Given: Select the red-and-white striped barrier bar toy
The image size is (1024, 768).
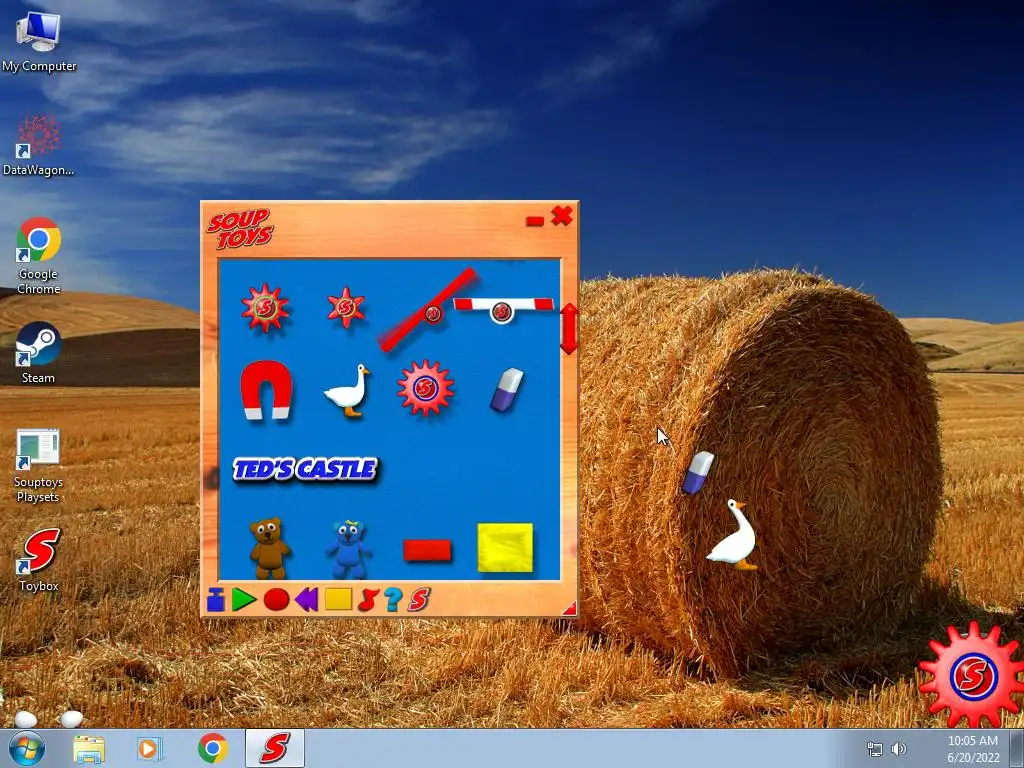Looking at the screenshot, I should pos(503,308).
